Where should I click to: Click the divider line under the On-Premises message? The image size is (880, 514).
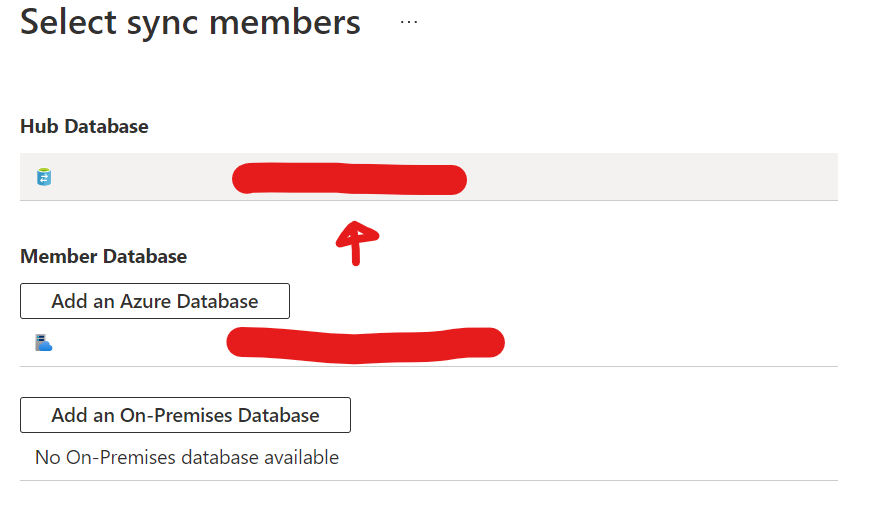[x=429, y=480]
